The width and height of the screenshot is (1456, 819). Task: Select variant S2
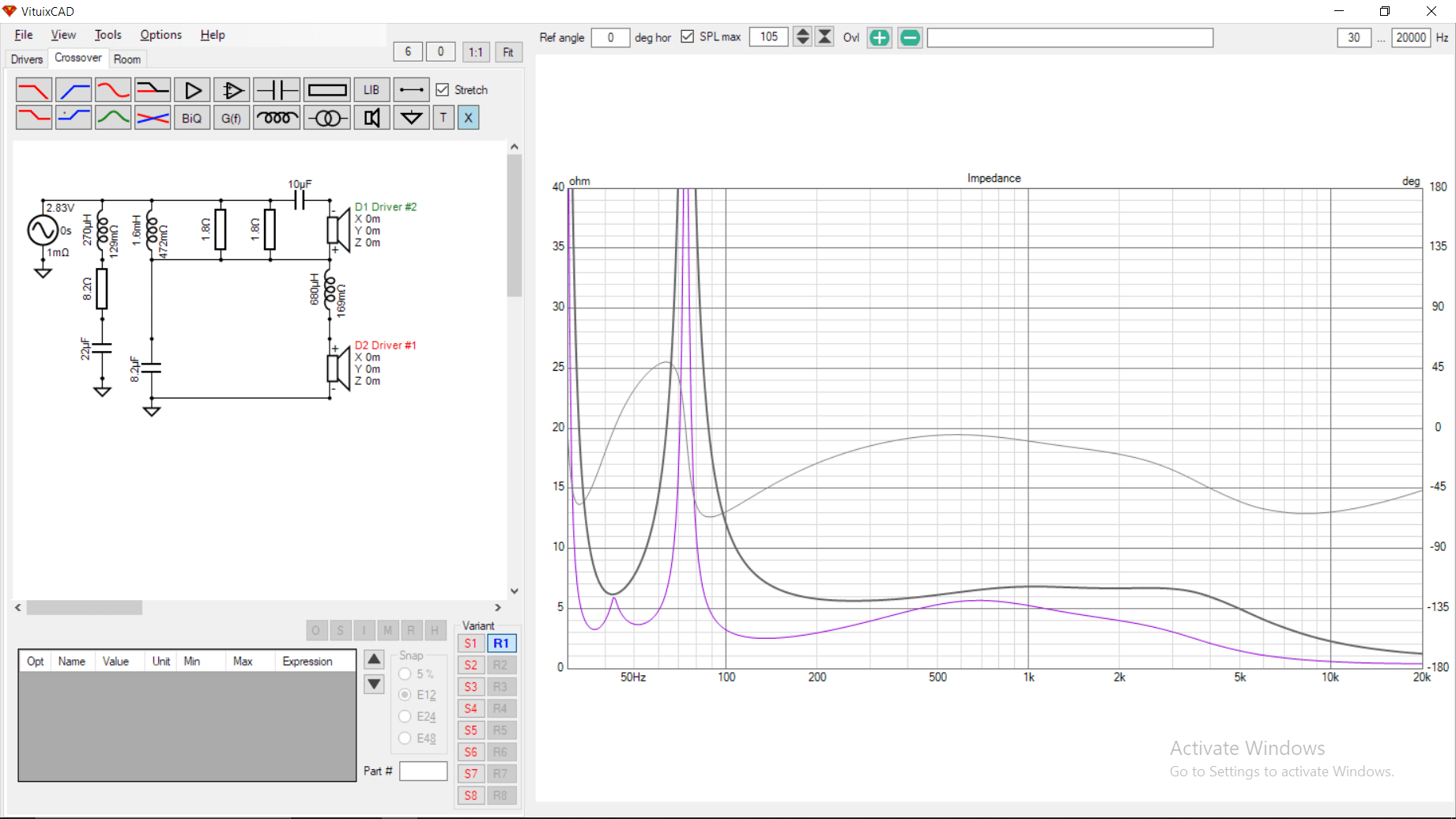[471, 665]
